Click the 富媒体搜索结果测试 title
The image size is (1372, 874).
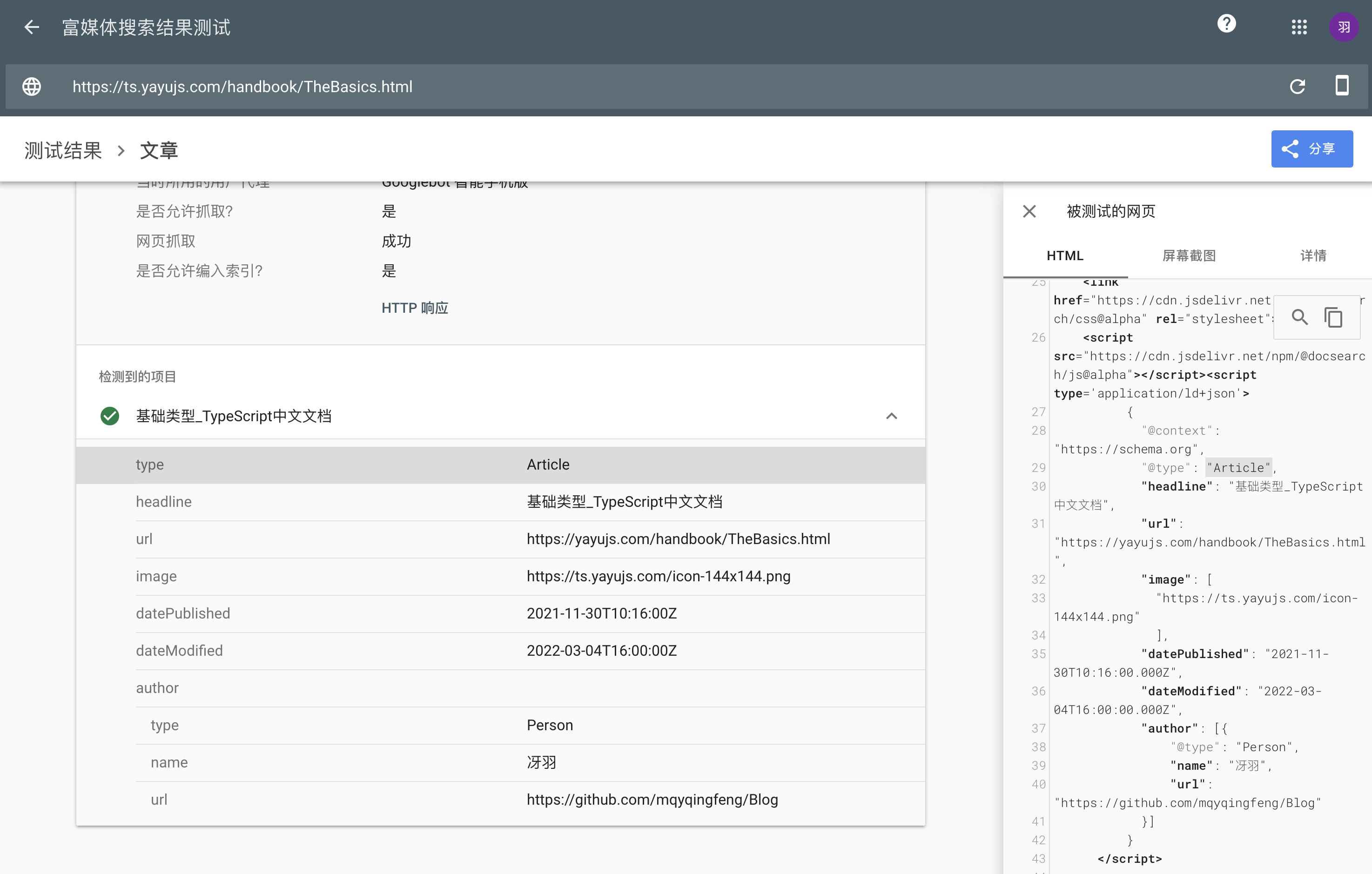[x=146, y=27]
